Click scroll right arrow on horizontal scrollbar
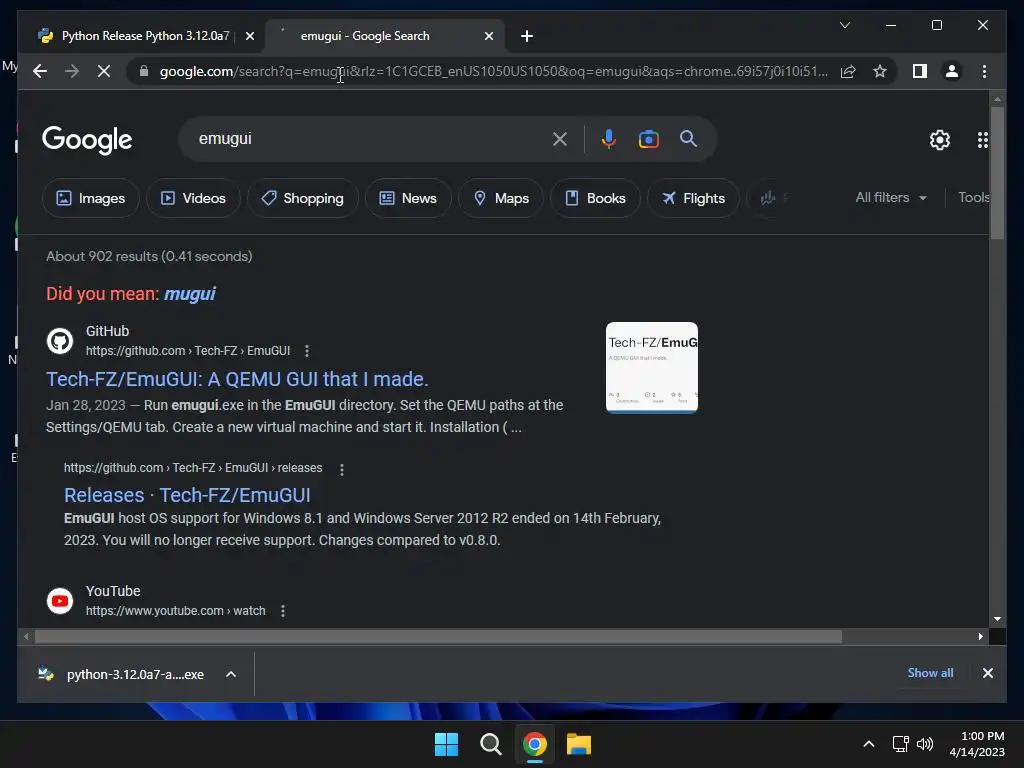 tap(981, 637)
